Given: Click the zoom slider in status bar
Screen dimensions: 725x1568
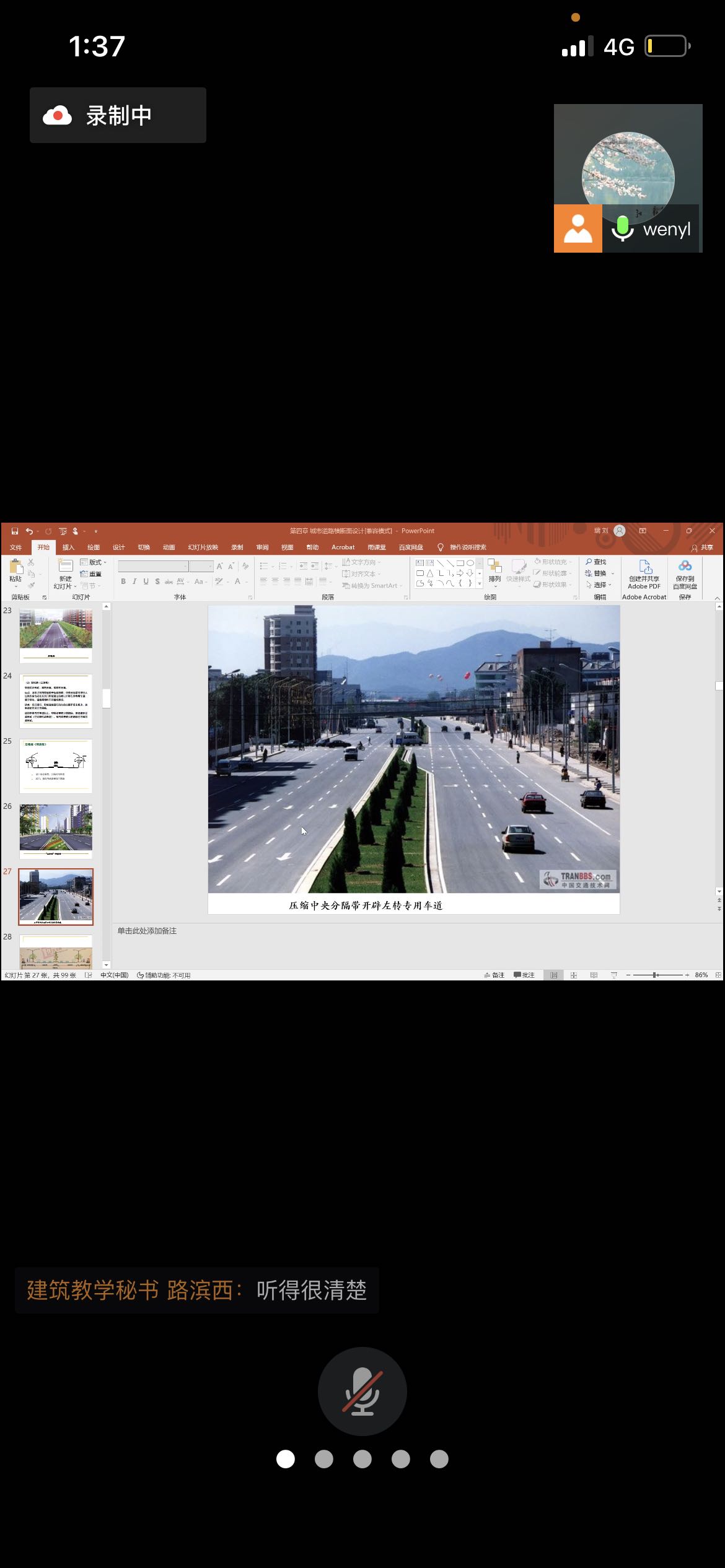Looking at the screenshot, I should tap(656, 975).
